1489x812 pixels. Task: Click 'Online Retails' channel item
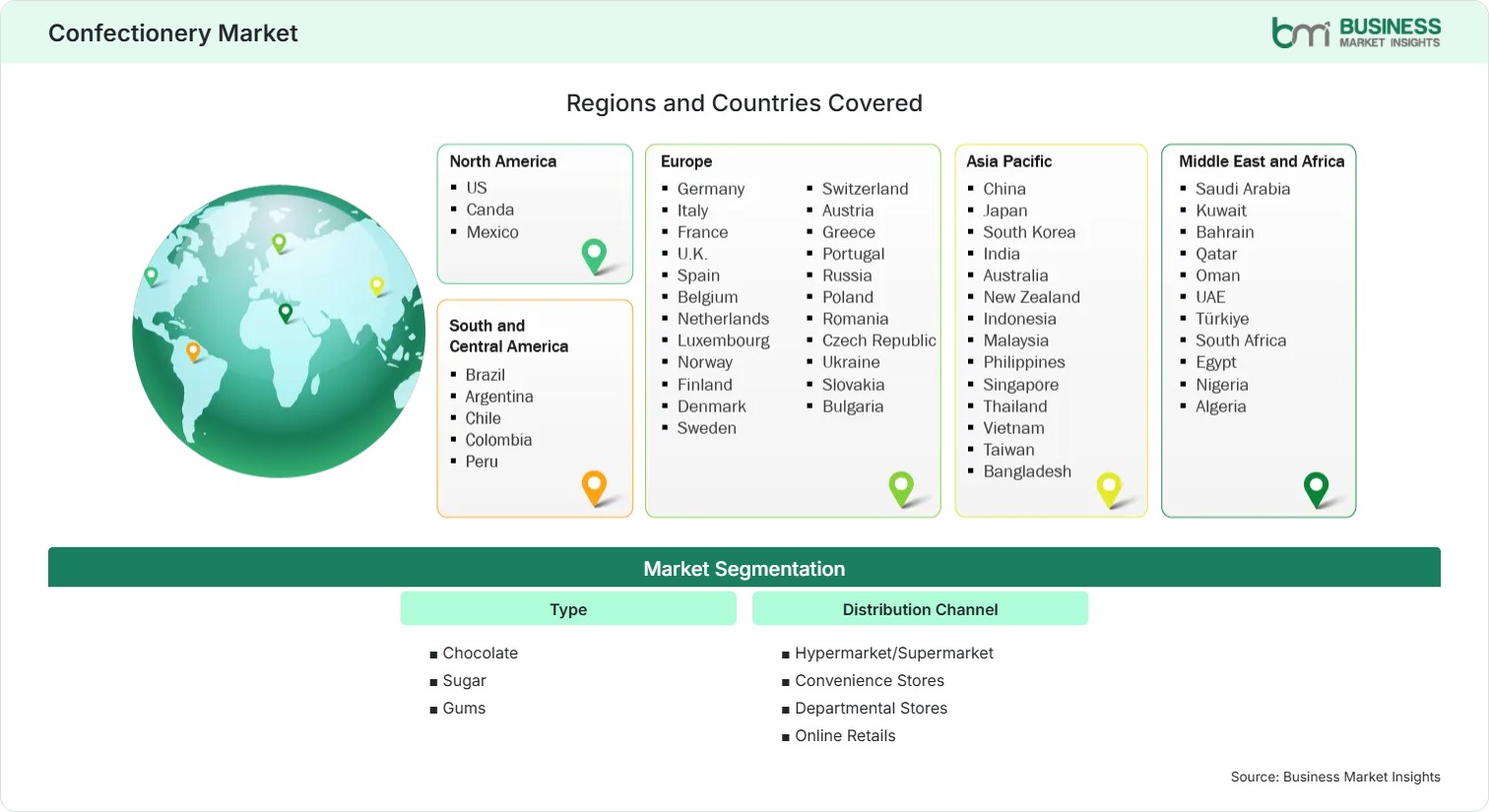(x=845, y=735)
